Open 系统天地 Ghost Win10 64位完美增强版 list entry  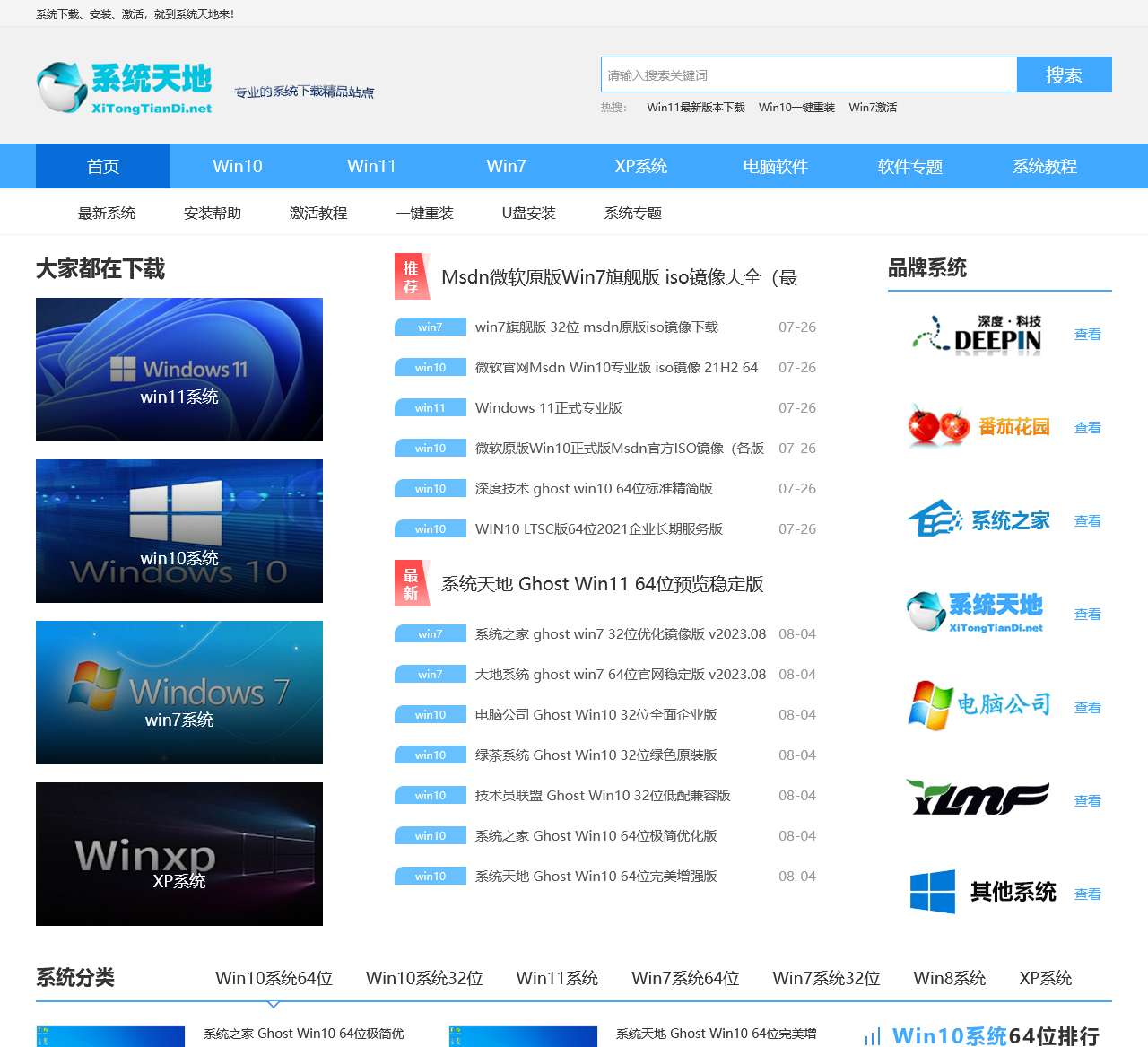coord(596,877)
